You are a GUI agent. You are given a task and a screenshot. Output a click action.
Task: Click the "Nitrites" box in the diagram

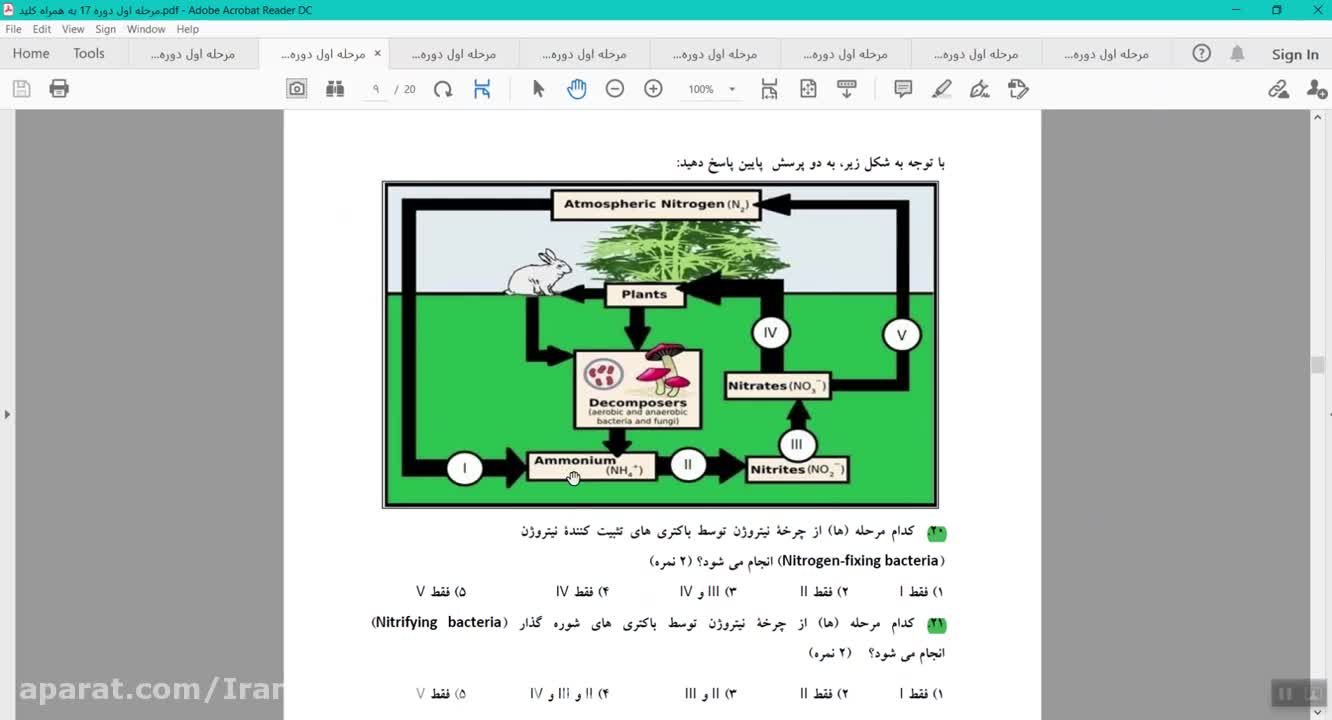(797, 469)
